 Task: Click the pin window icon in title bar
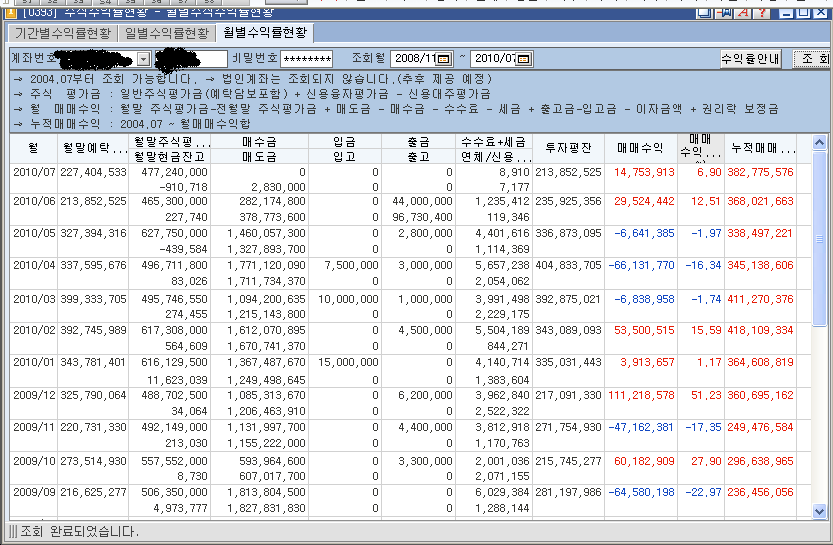725,13
